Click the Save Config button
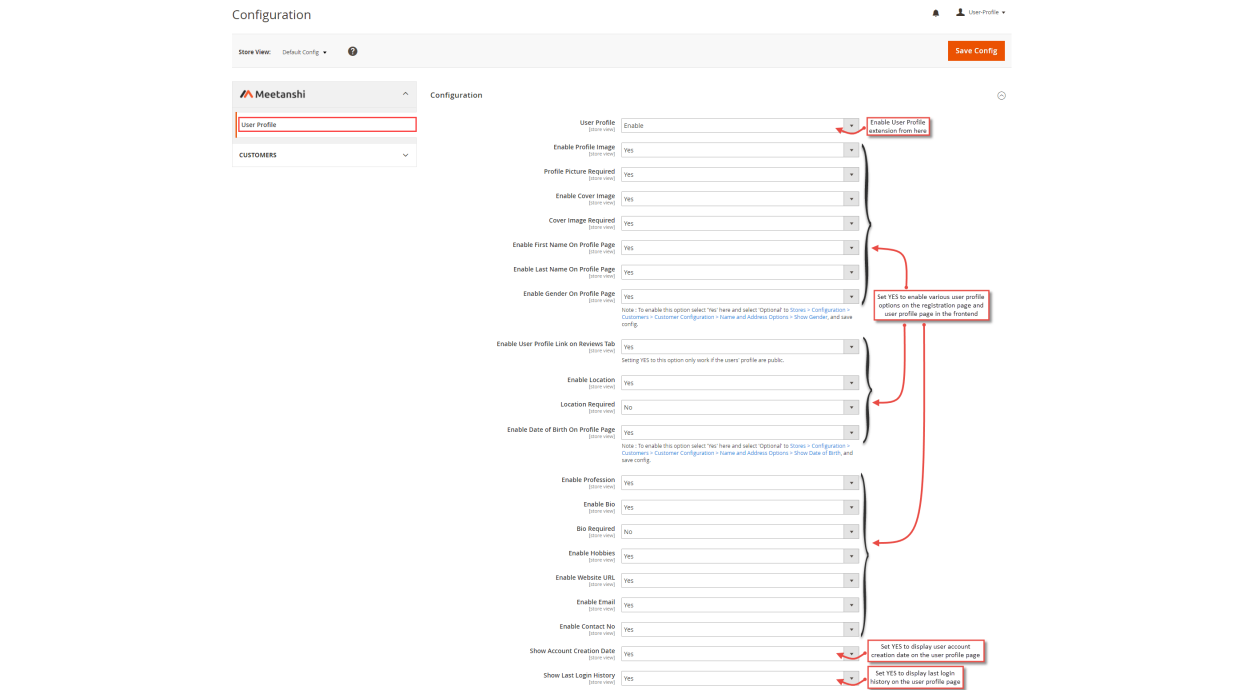The height and width of the screenshot is (690, 1239). (976, 51)
